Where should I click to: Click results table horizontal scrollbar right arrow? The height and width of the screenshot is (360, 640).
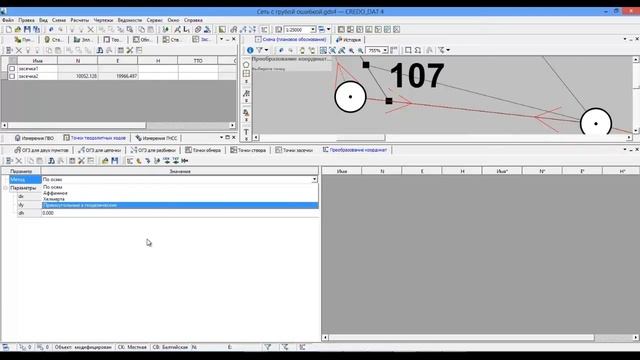pos(636,338)
